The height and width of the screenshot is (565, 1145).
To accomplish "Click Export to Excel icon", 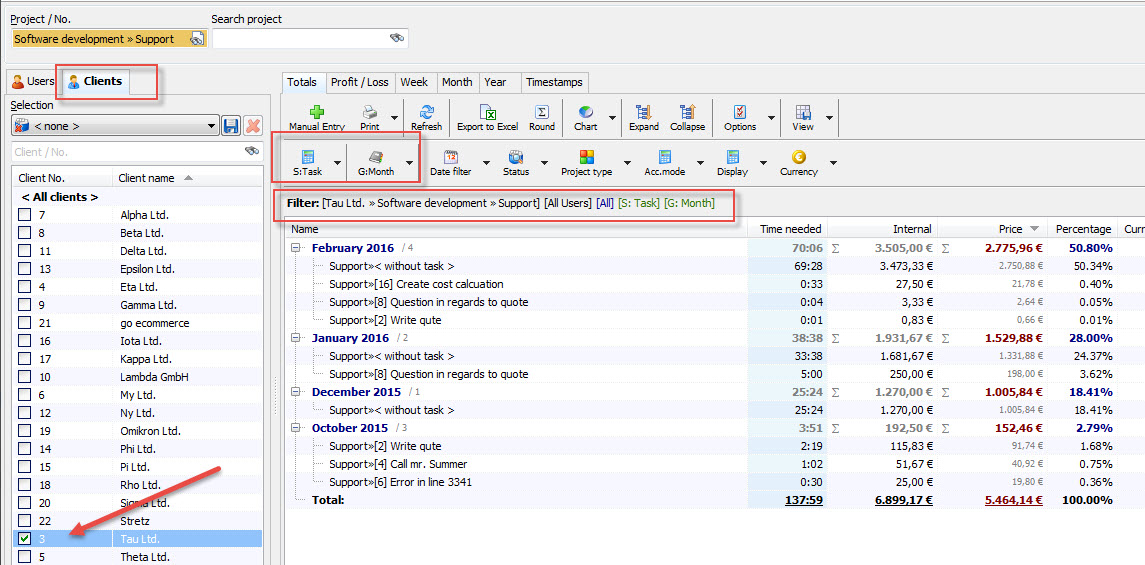I will coord(487,112).
